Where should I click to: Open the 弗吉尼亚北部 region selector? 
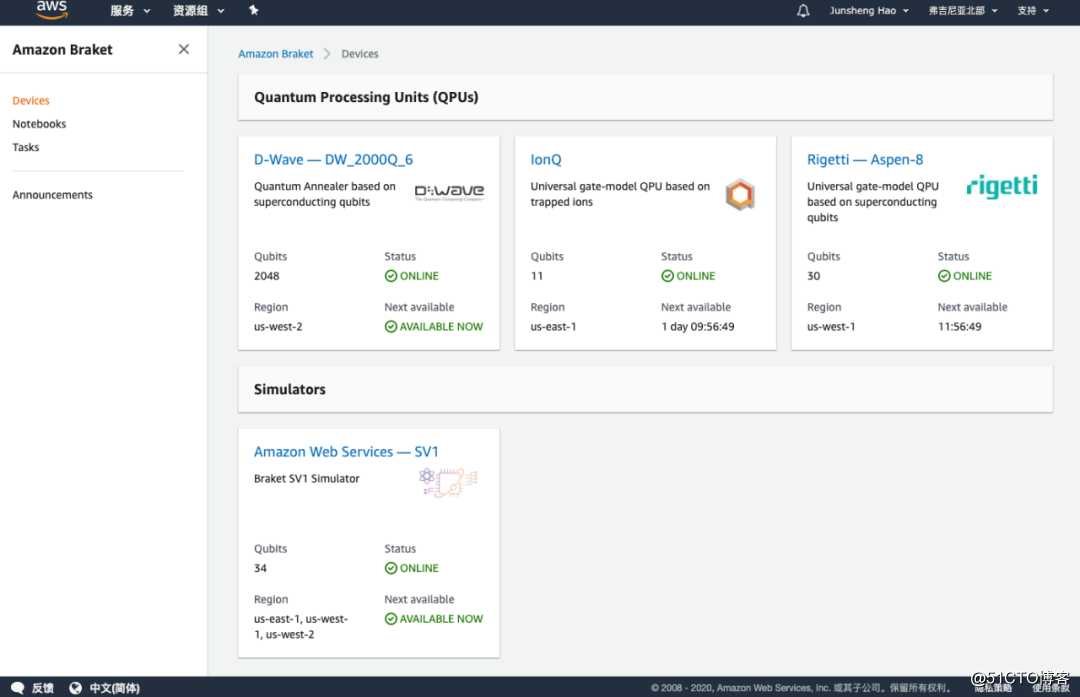click(962, 10)
